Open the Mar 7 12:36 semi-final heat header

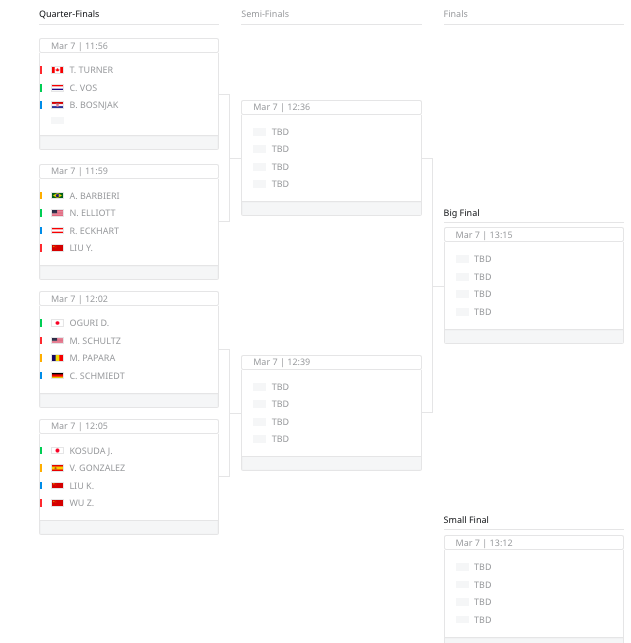tap(331, 107)
